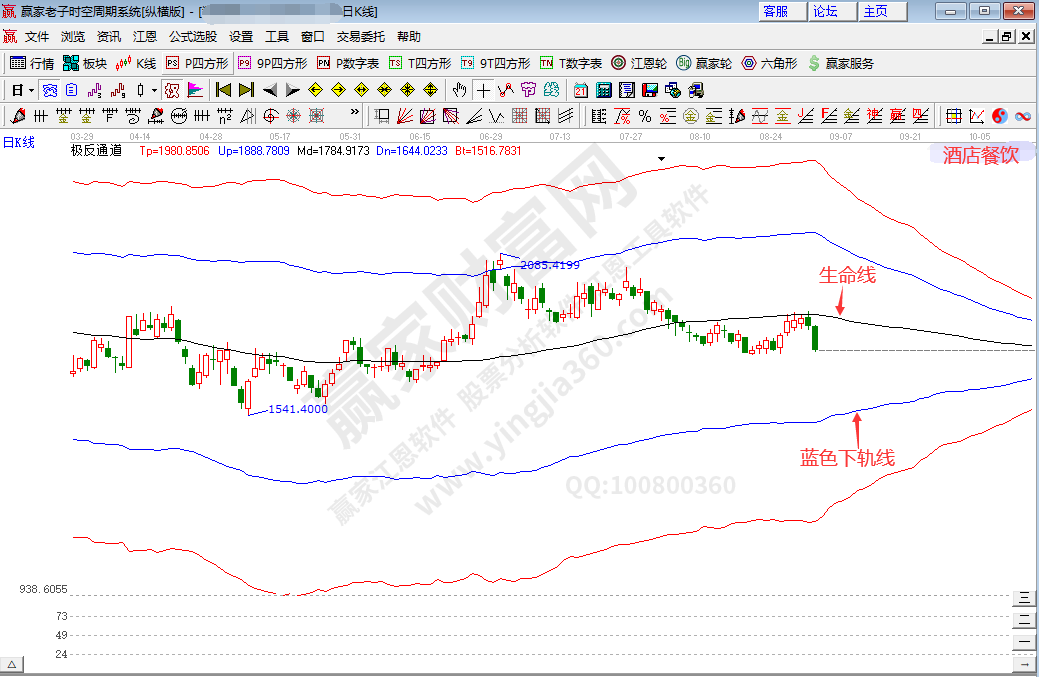Click the 客服 button

(775, 11)
